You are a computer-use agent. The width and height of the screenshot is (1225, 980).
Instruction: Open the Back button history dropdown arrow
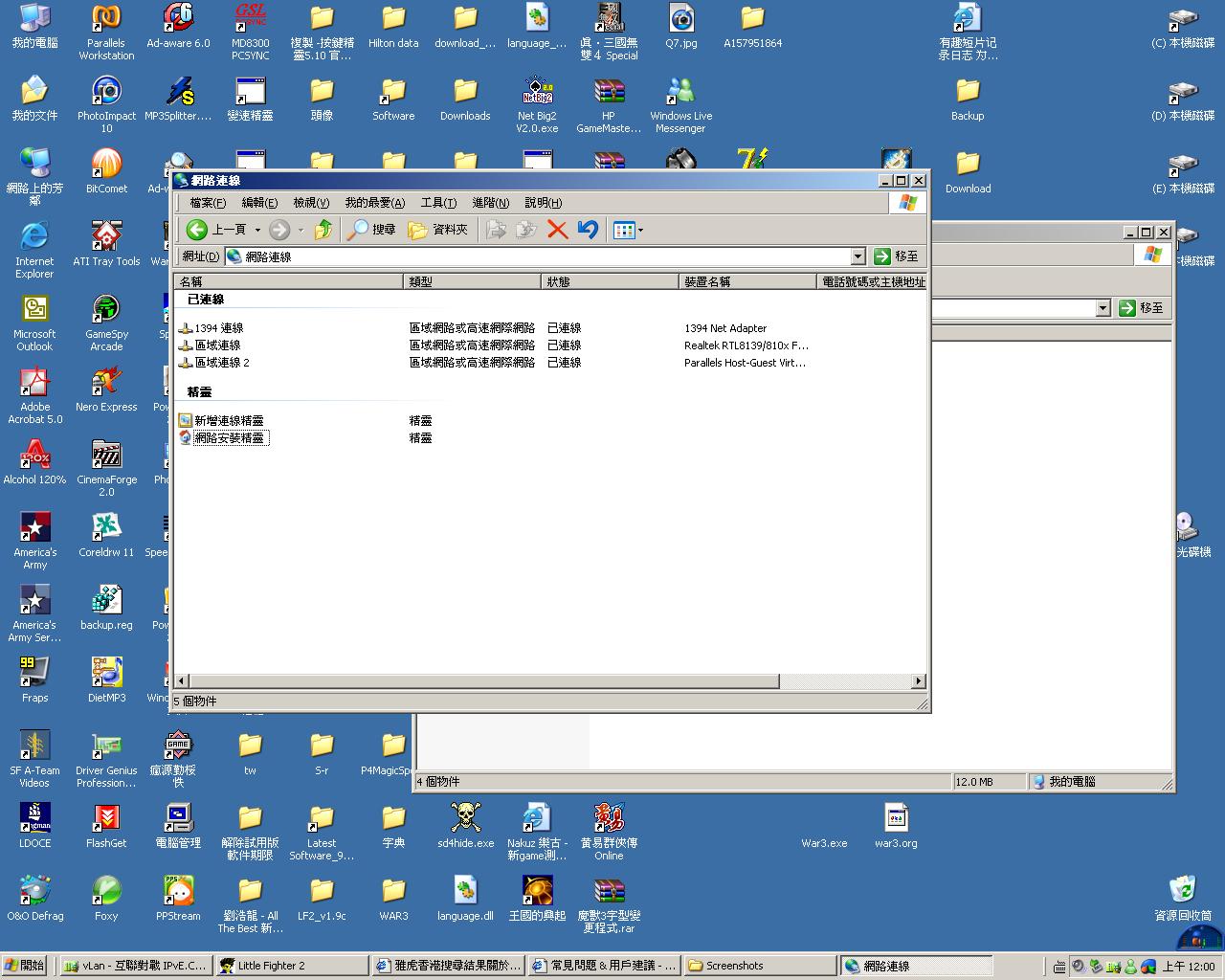257,230
